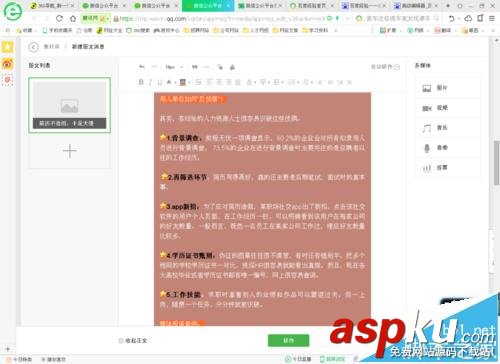Open the 学习资料 bookmark folder
The height and width of the screenshot is (364, 500).
pyautogui.click(x=315, y=30)
